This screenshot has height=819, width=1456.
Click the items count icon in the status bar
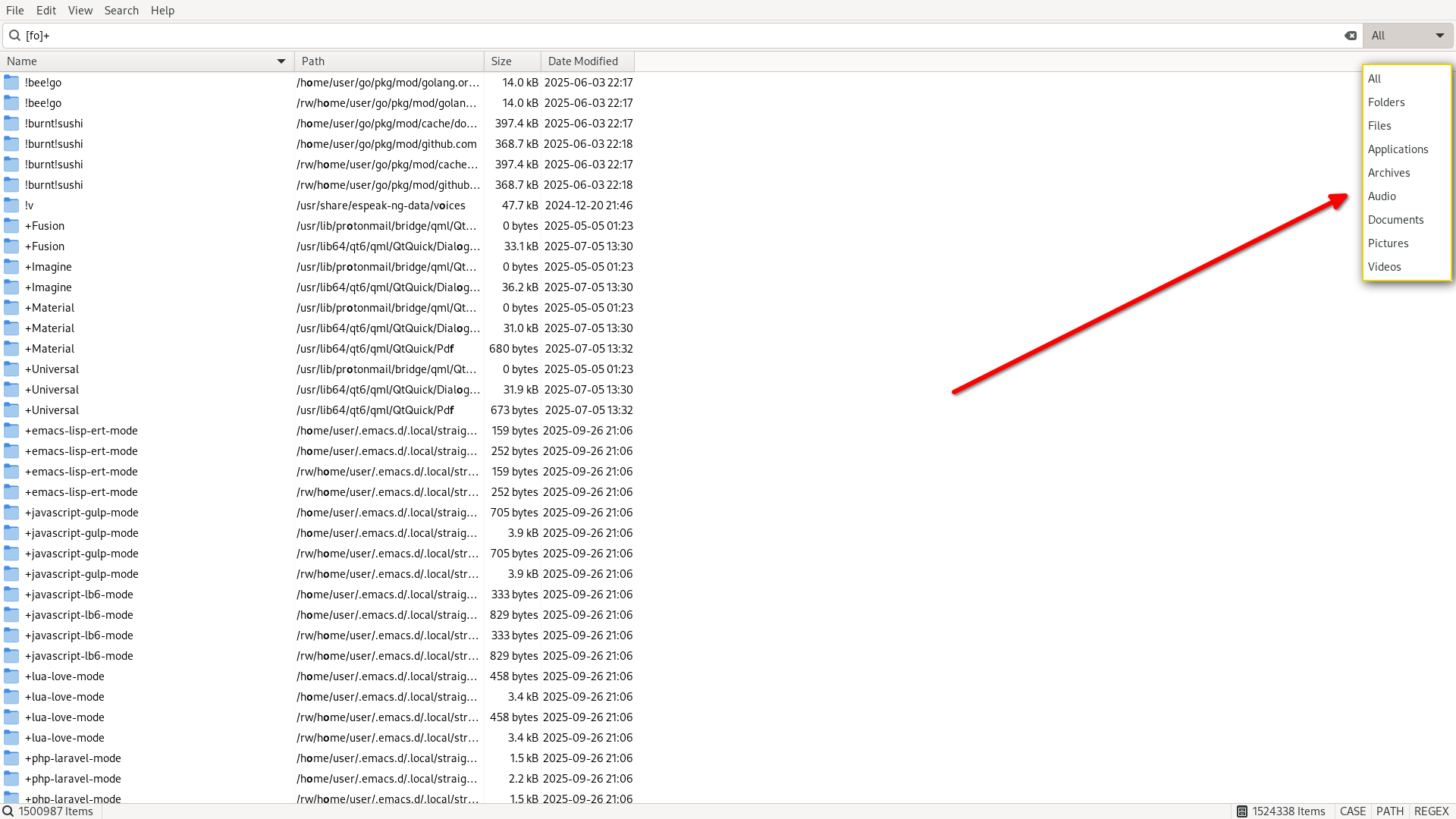pos(1241,811)
